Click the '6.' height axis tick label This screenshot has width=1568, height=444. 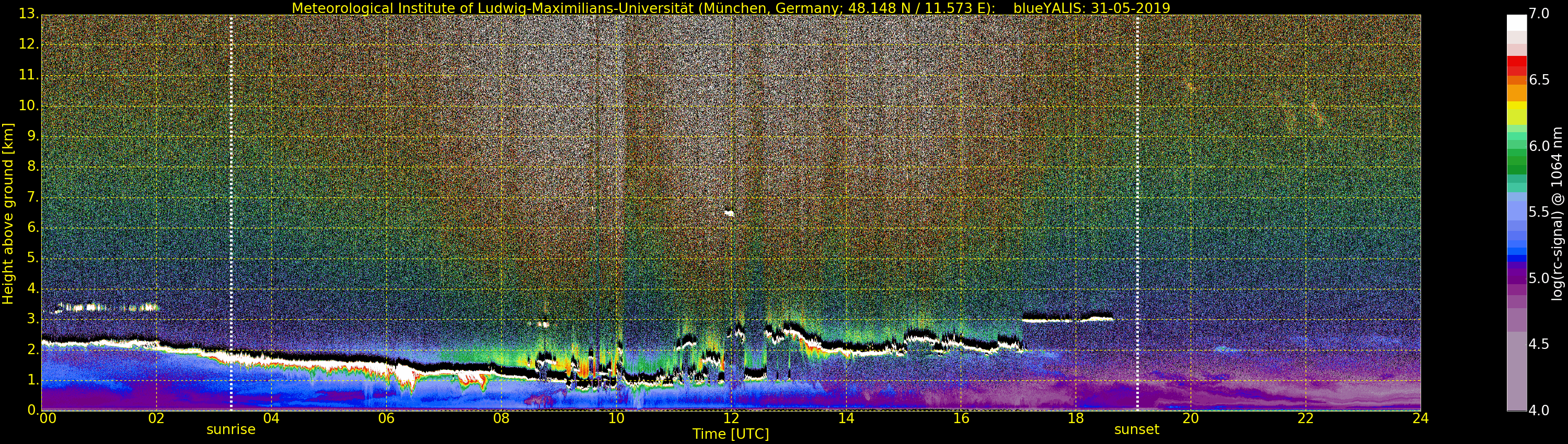pos(33,227)
